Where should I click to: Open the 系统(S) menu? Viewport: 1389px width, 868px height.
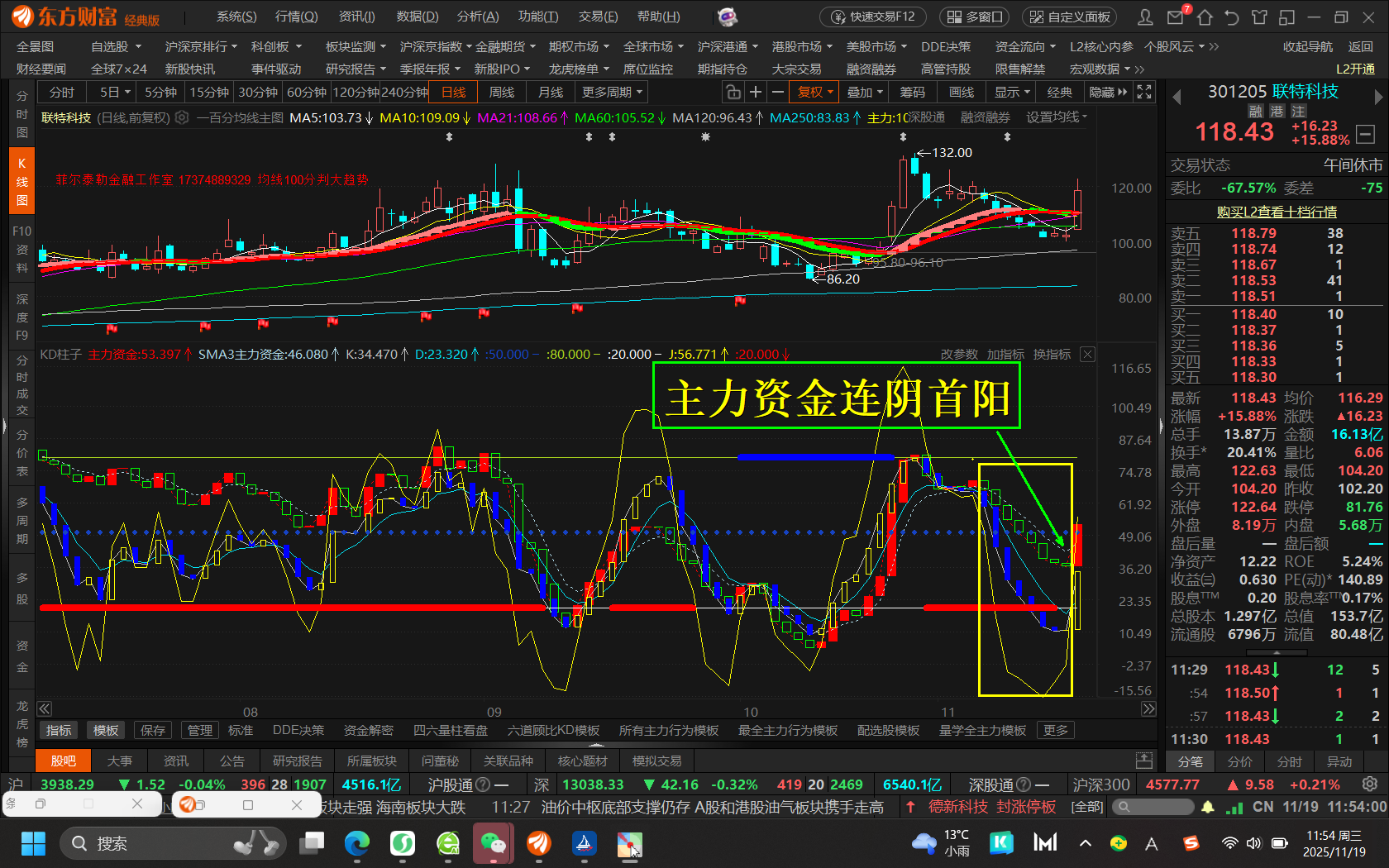pyautogui.click(x=236, y=17)
